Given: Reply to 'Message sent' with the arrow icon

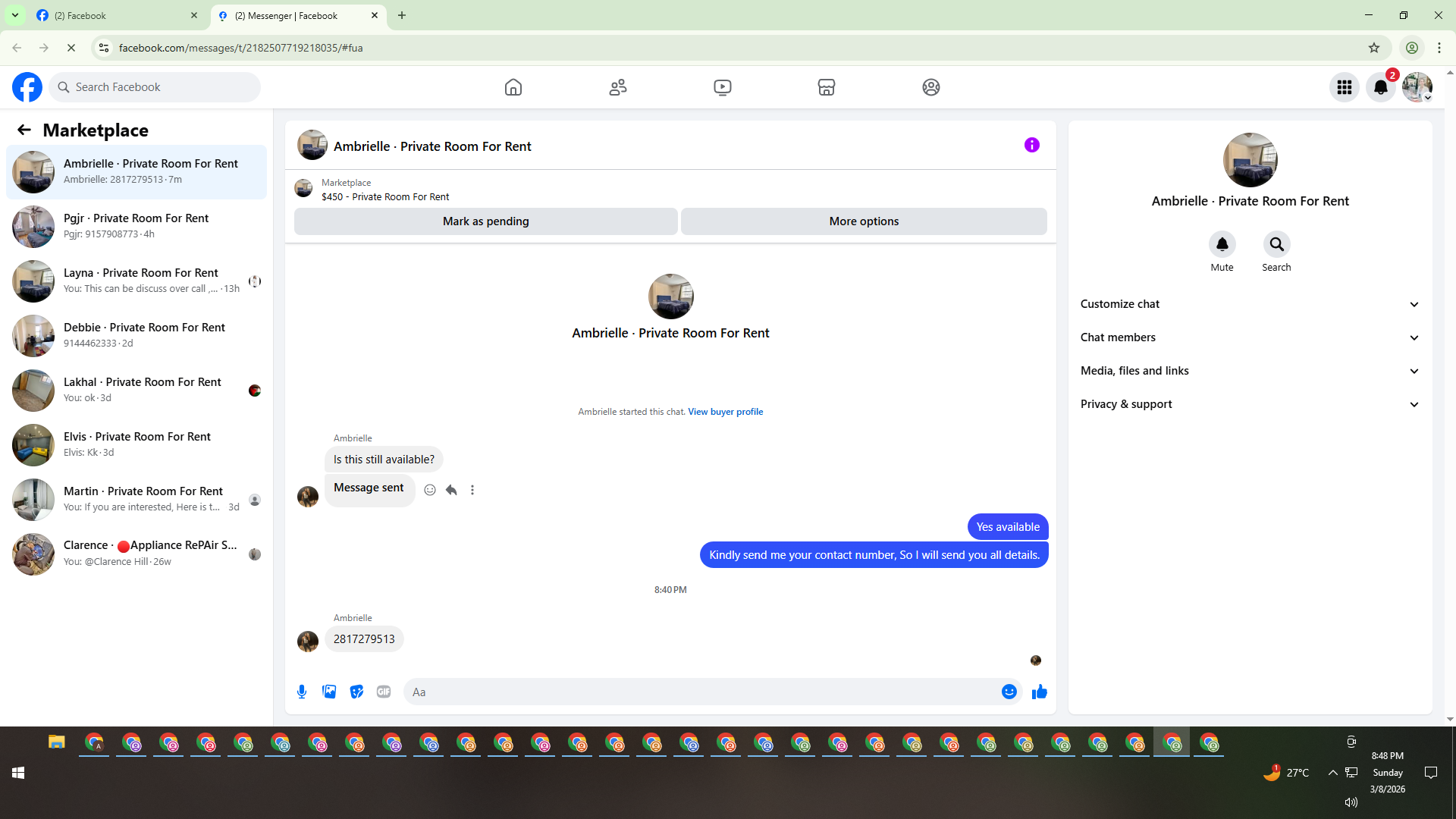Looking at the screenshot, I should pyautogui.click(x=451, y=490).
